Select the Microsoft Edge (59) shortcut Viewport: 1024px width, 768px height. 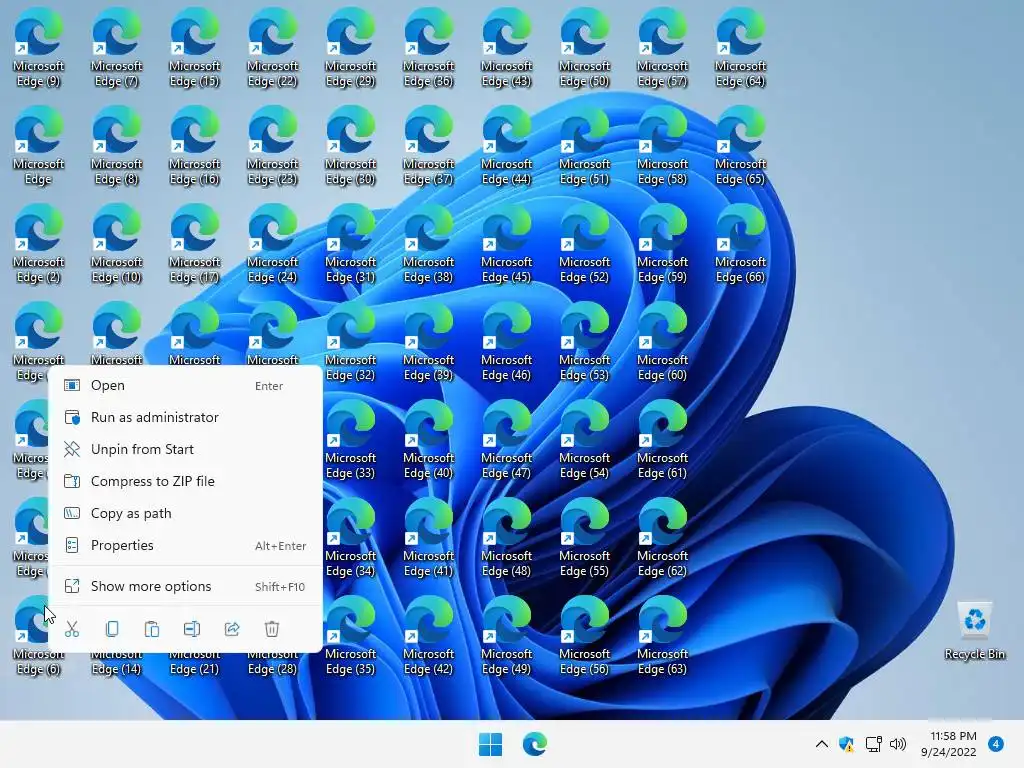[662, 244]
